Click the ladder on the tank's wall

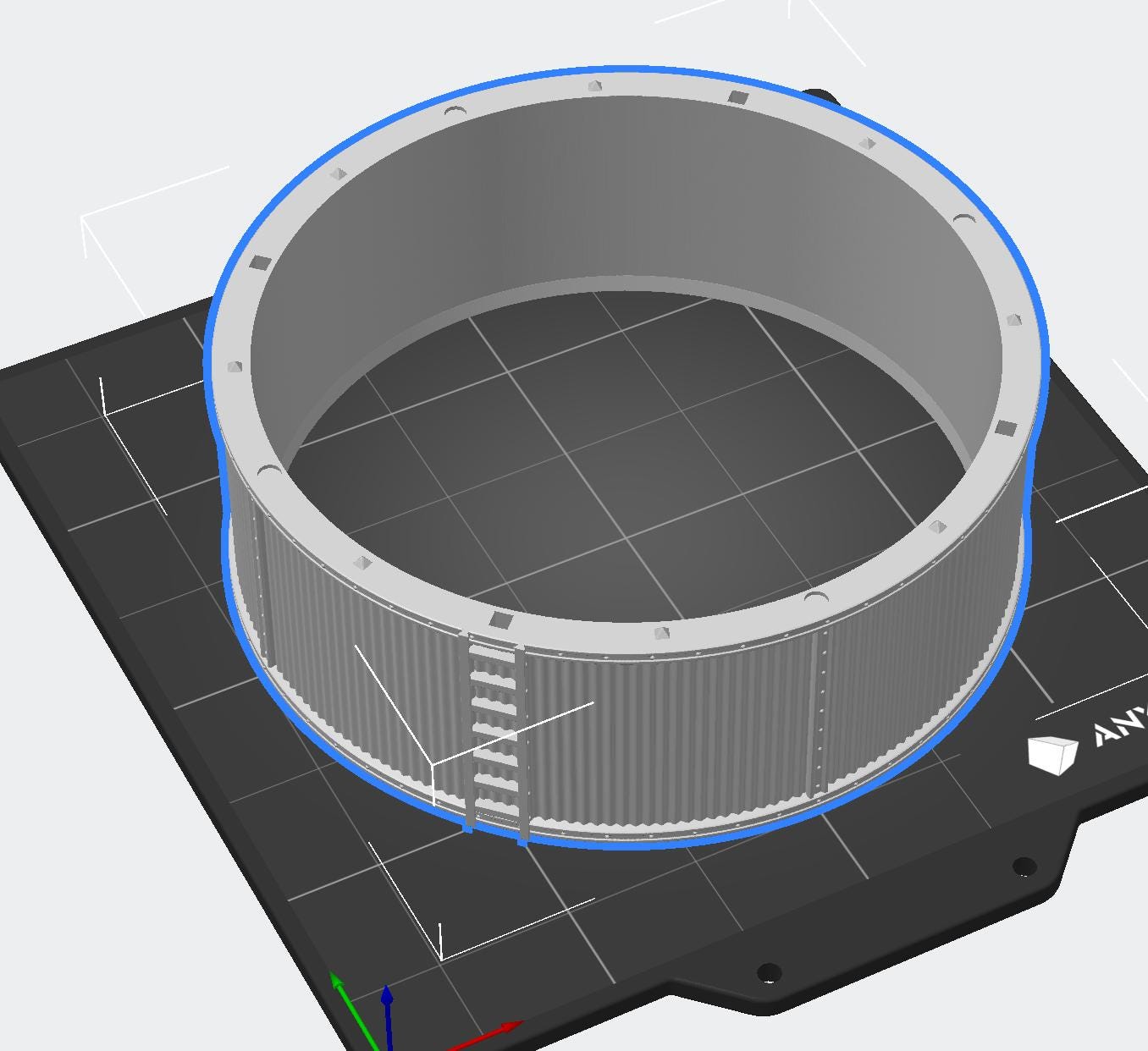coord(495,736)
